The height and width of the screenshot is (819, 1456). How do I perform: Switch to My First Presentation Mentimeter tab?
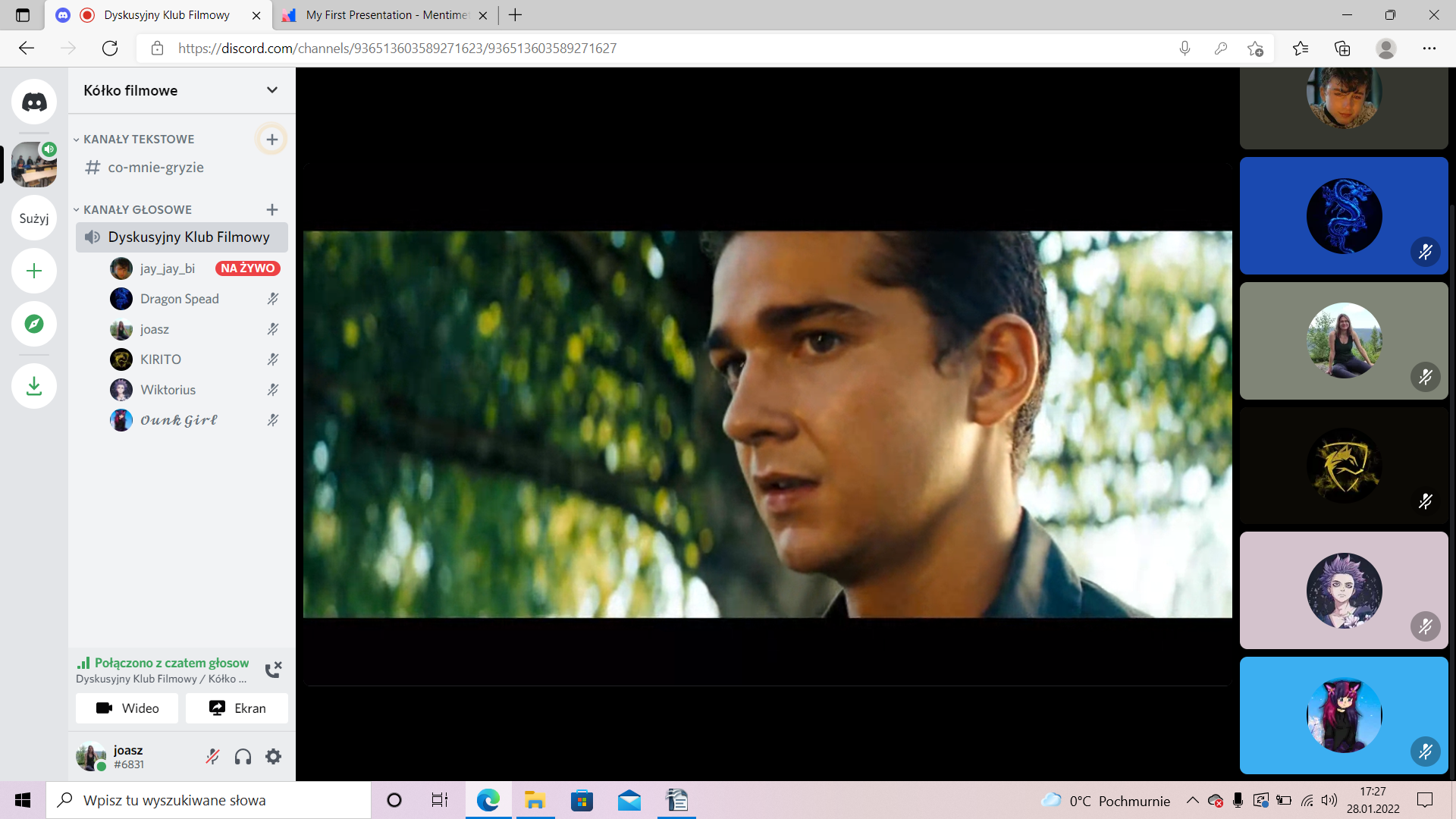pyautogui.click(x=385, y=15)
